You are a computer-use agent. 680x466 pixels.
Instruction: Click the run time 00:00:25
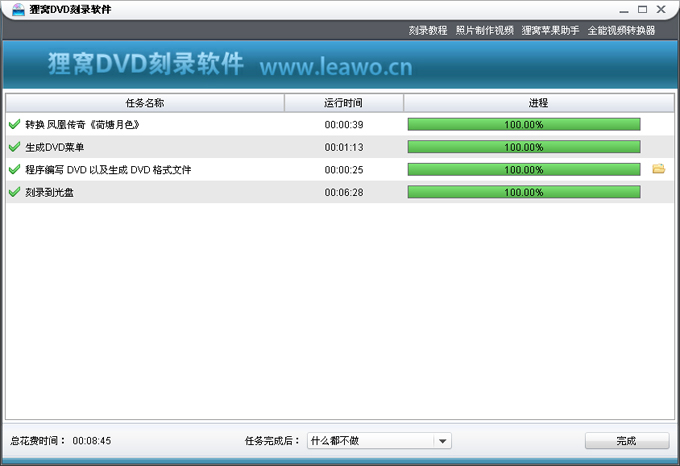[x=344, y=170]
